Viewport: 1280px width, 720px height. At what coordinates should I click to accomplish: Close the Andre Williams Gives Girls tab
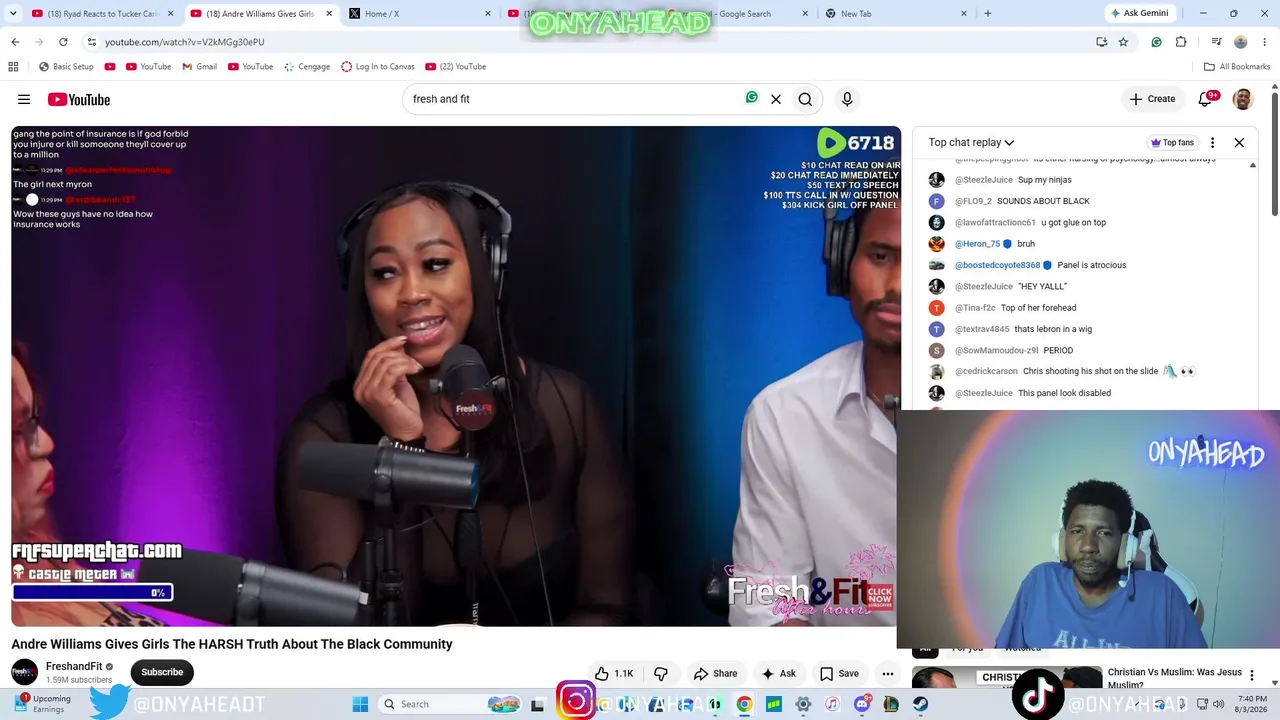tap(329, 14)
